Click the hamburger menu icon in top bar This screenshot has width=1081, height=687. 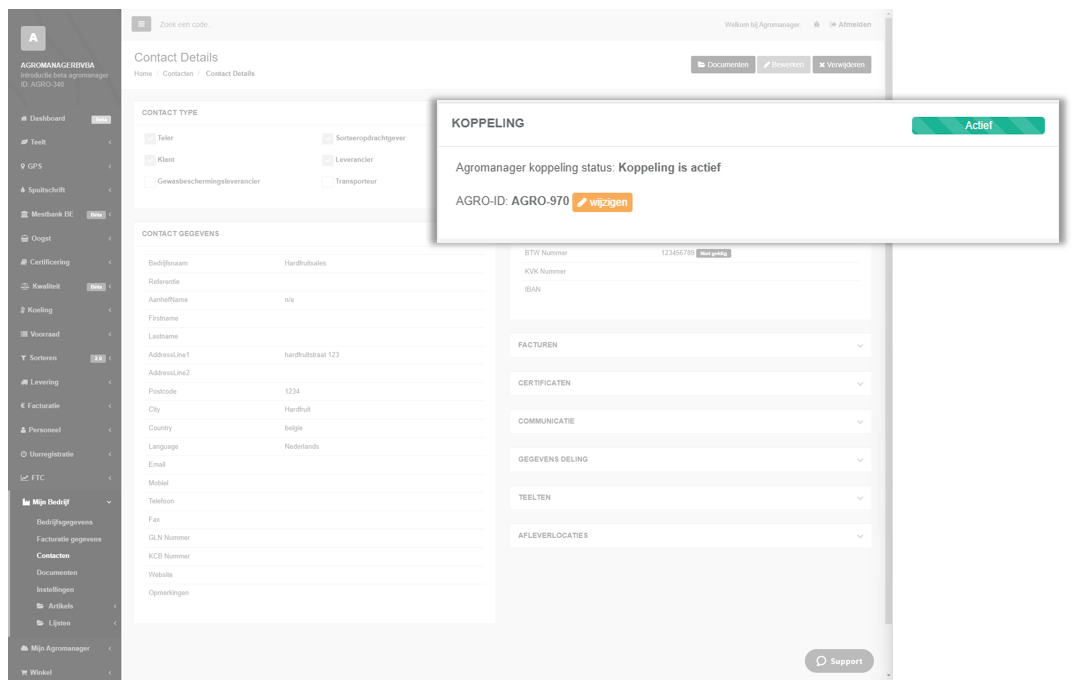point(141,24)
